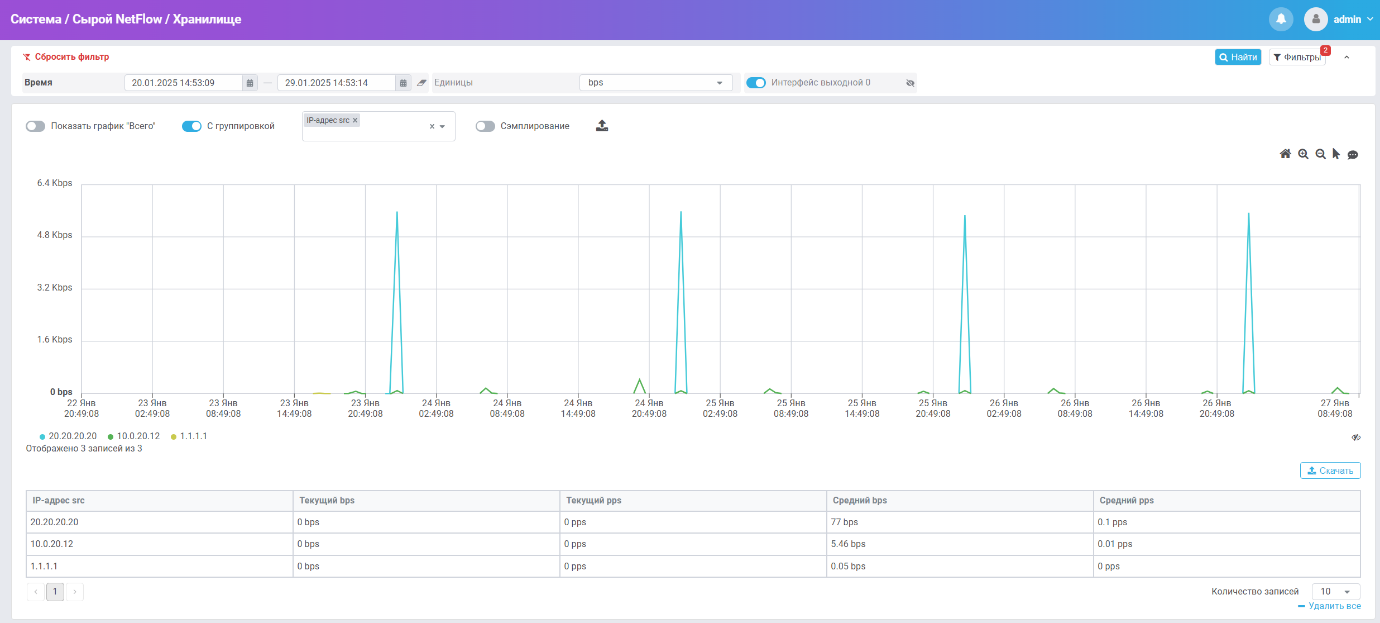Viewport: 1380px width, 623px height.
Task: Click the export upload icon beside Сэмплирование
Action: [x=601, y=126]
